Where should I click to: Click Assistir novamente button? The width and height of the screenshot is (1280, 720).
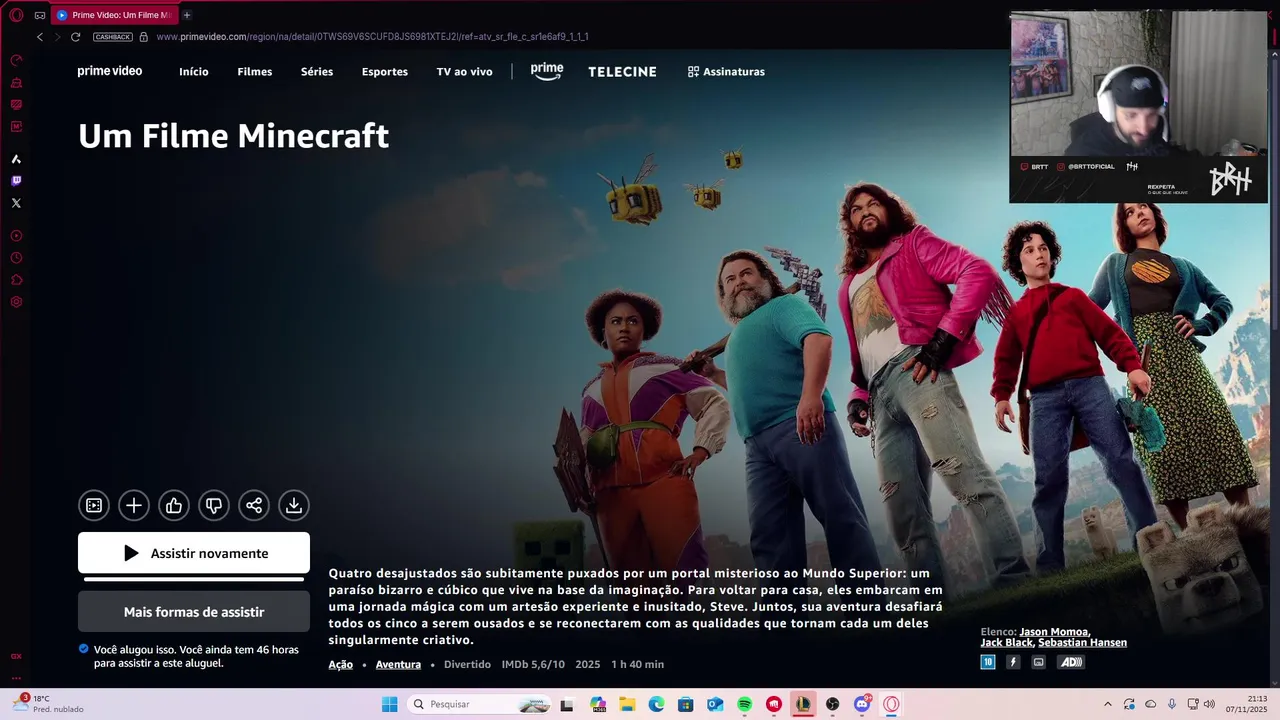[x=194, y=553]
